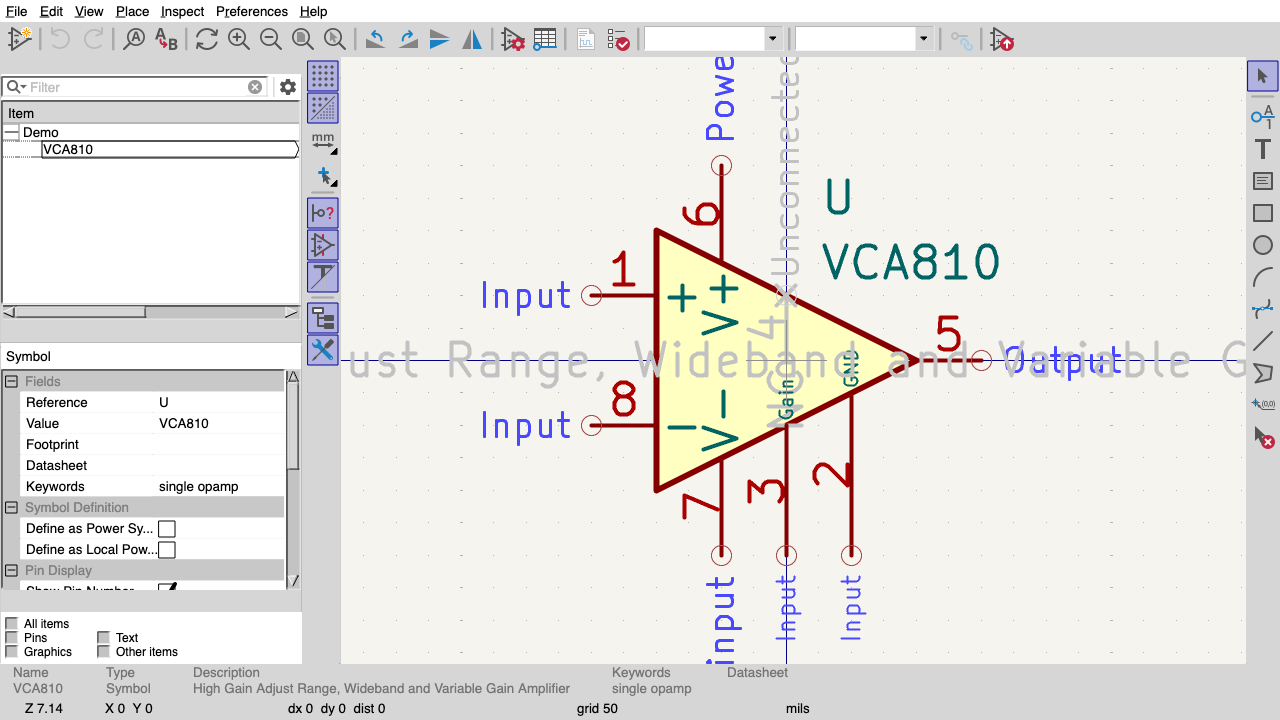
Task: Pick the Add Text Box tool
Action: coord(1262,181)
